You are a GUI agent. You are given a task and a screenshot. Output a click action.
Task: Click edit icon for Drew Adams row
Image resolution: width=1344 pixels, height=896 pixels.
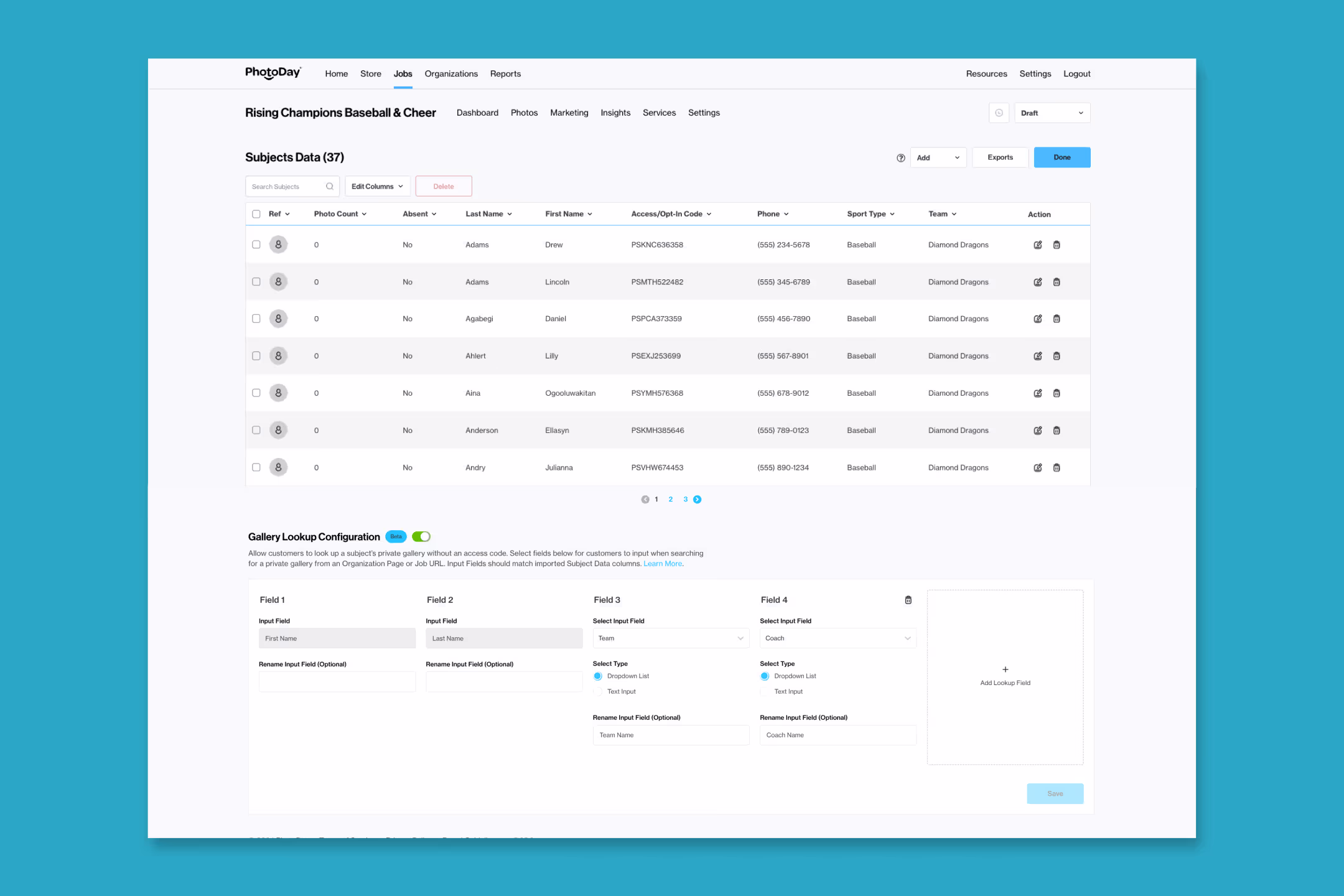(1037, 245)
